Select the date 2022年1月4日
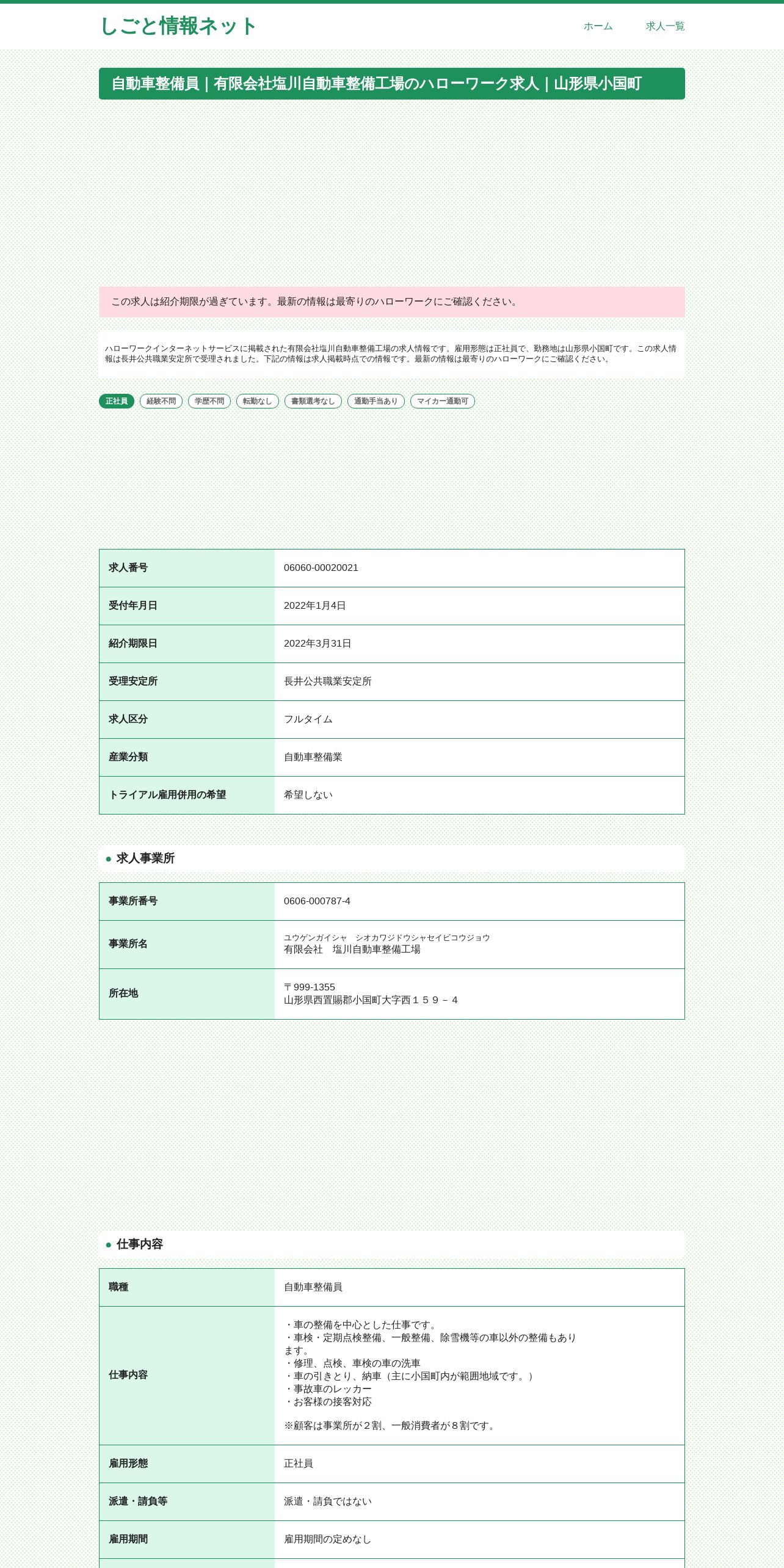 [315, 606]
